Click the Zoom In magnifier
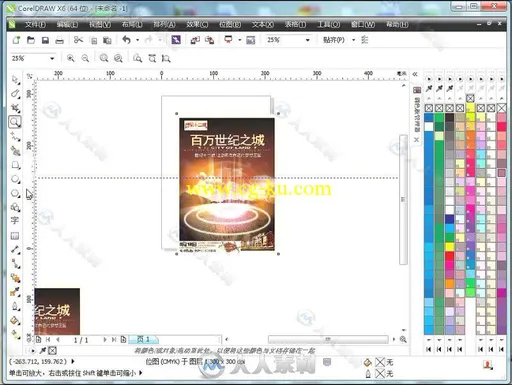 (x=70, y=58)
